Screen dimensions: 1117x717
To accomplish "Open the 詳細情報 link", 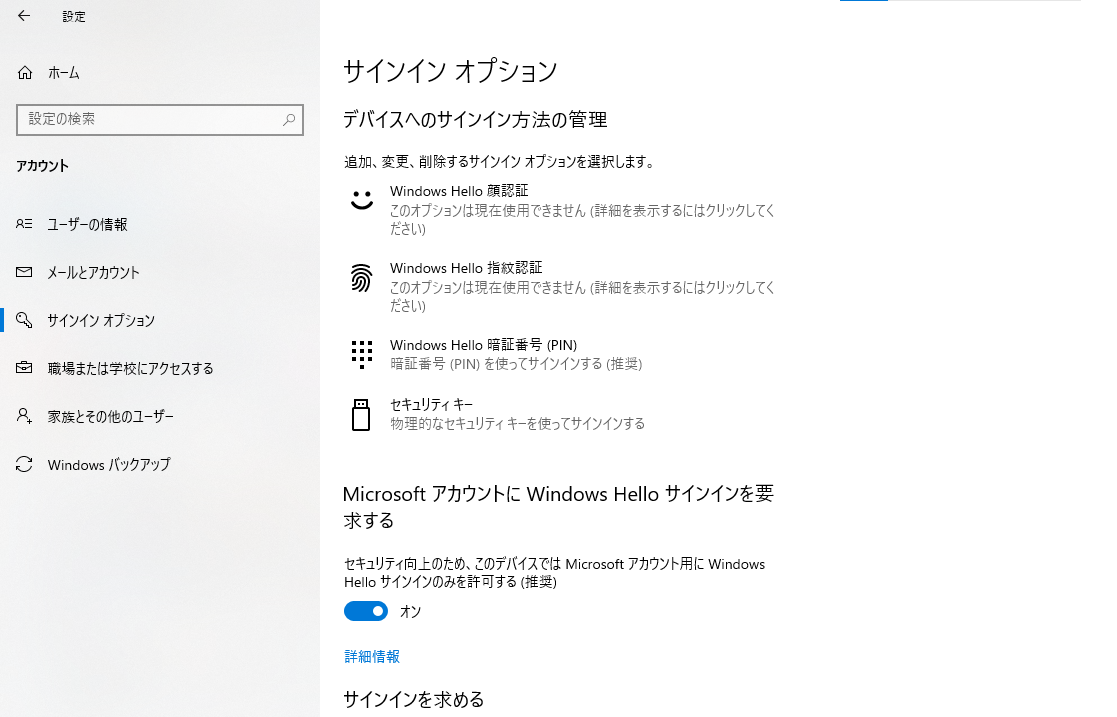I will (x=372, y=656).
